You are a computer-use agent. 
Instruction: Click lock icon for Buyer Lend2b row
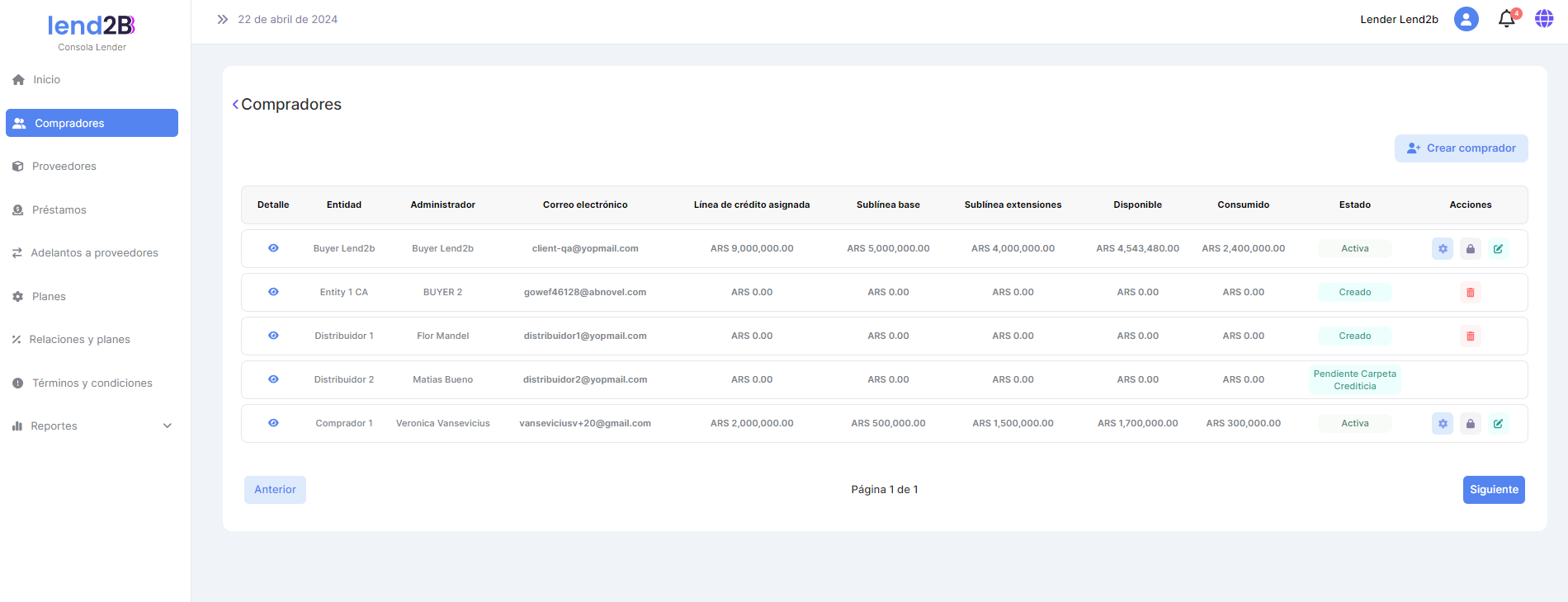[x=1470, y=248]
